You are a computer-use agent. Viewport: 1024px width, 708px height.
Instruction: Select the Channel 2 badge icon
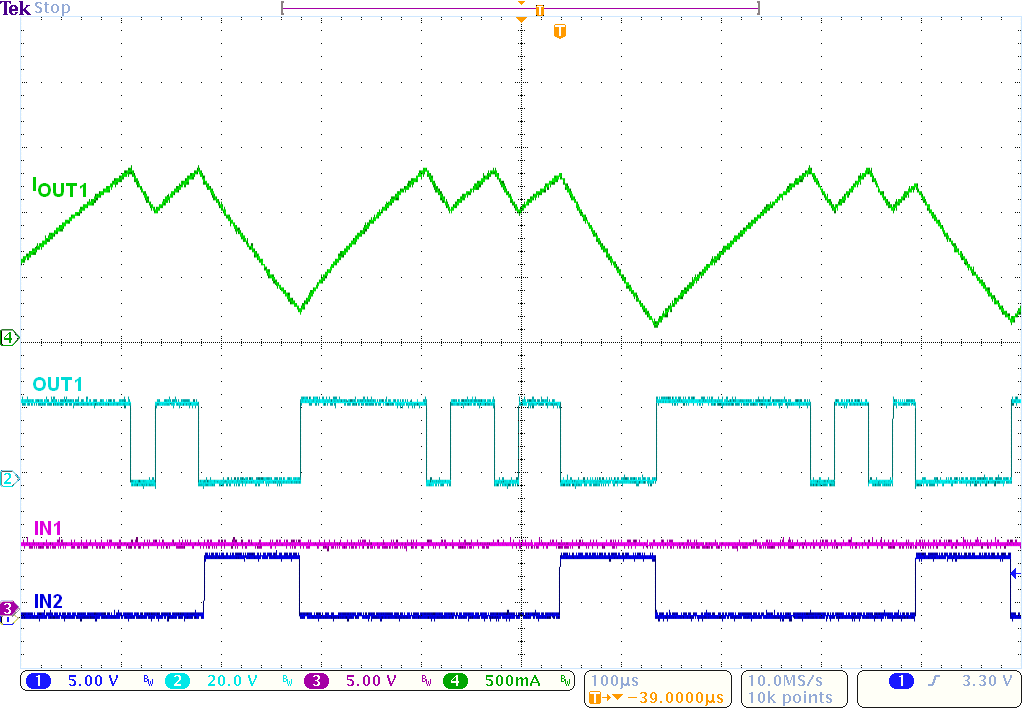(x=178, y=681)
